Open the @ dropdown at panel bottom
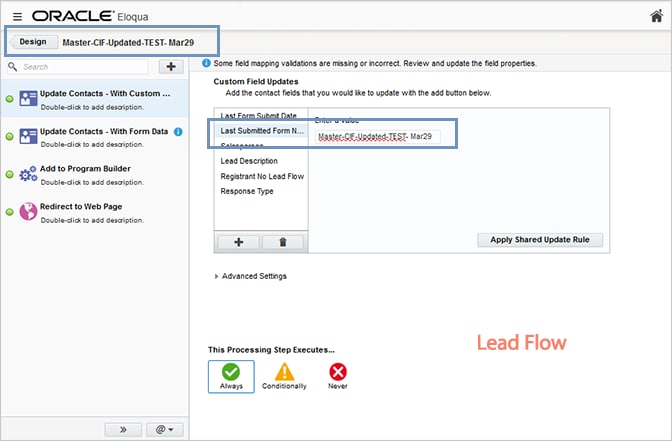672x441 pixels. pyautogui.click(x=161, y=429)
